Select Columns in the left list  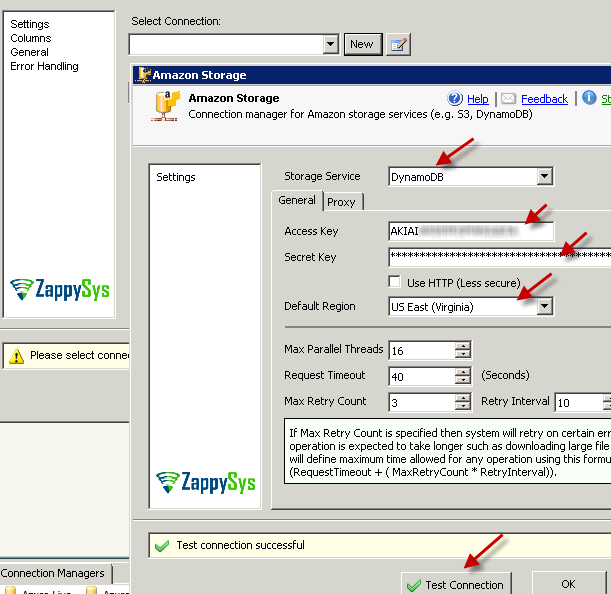(x=31, y=38)
